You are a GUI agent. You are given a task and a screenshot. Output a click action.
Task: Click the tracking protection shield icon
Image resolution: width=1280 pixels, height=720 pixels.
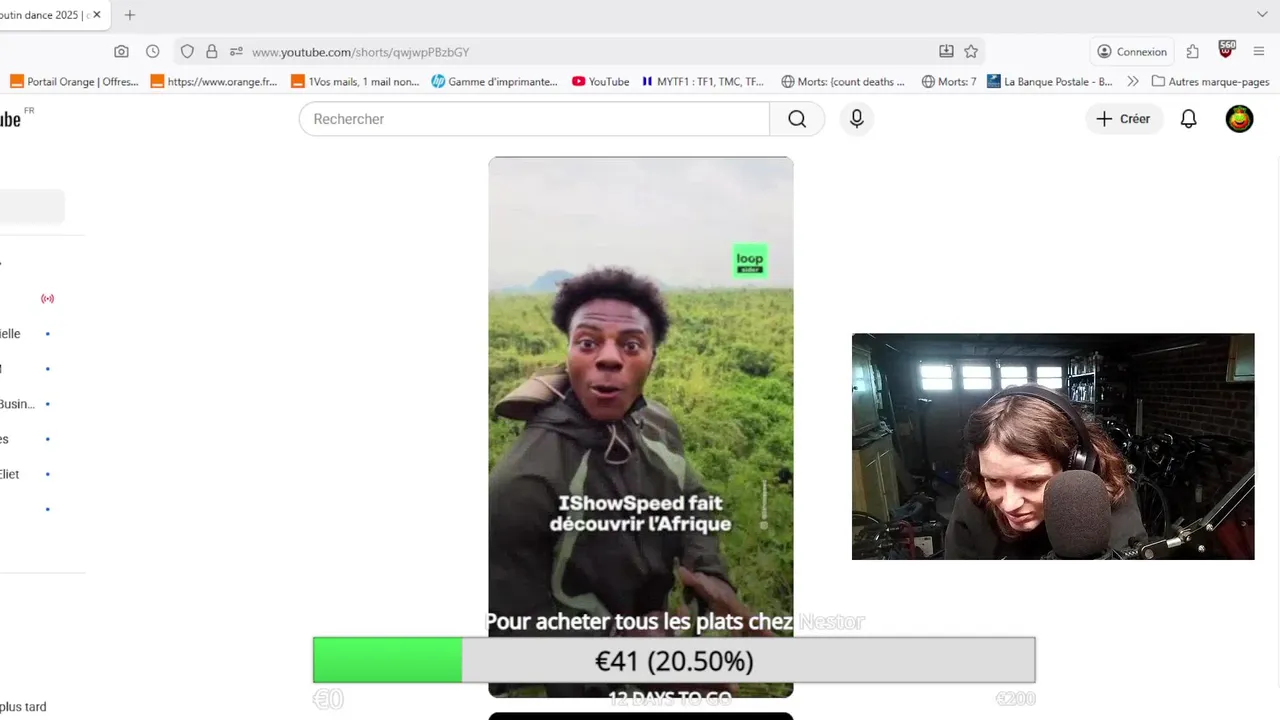(x=187, y=52)
